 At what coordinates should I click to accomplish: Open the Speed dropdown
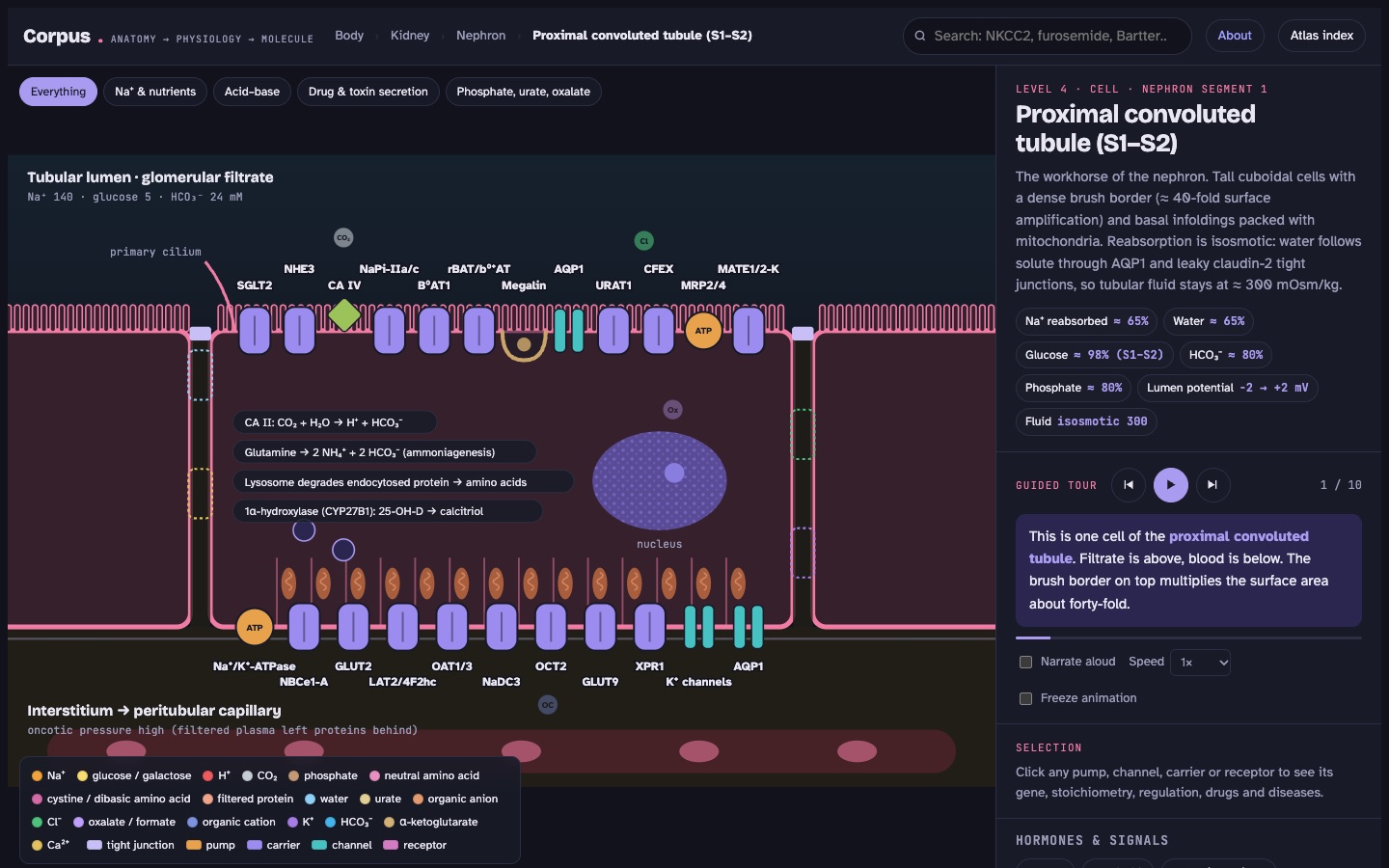tap(1200, 663)
